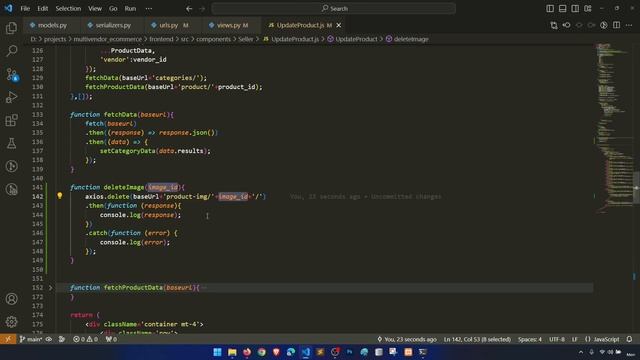This screenshot has width=640, height=360.
Task: Open the Terminal icon in the taskbar
Action: pyautogui.click(x=423, y=352)
